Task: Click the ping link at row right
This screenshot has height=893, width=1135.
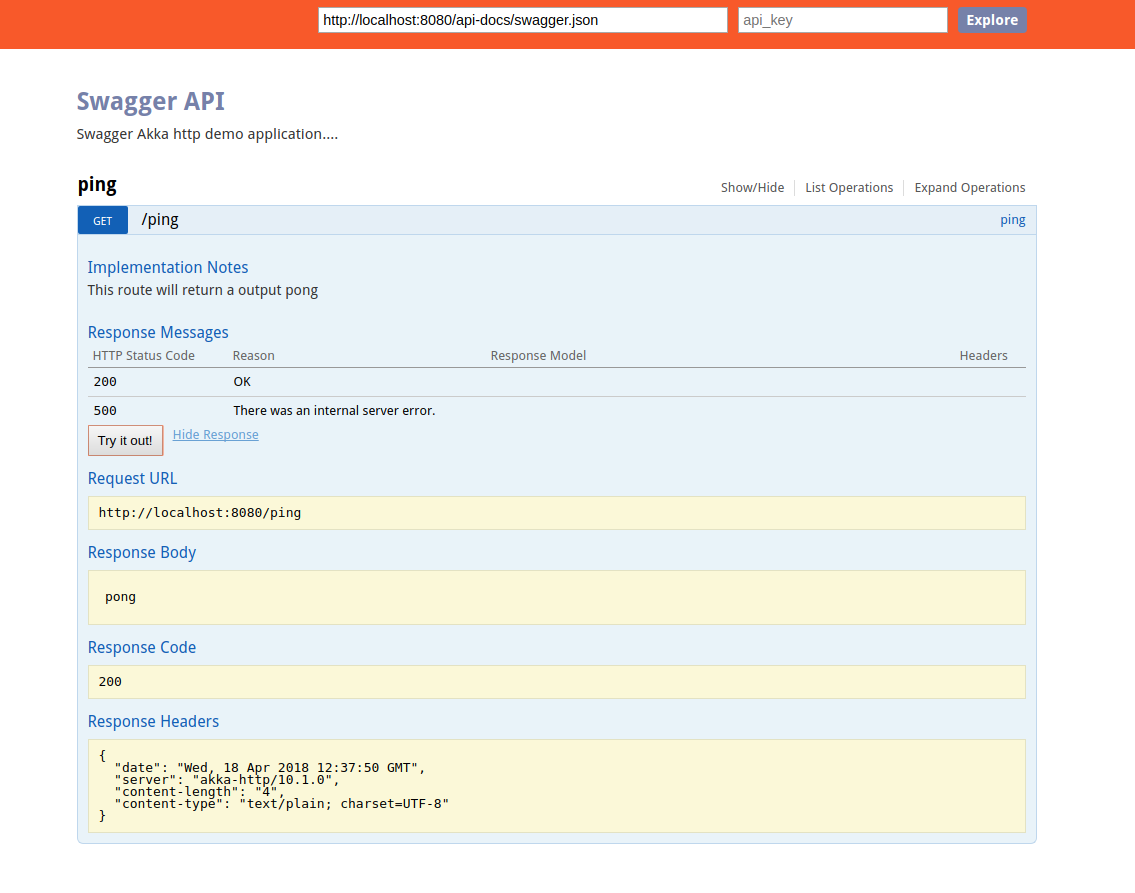Action: [x=1012, y=220]
